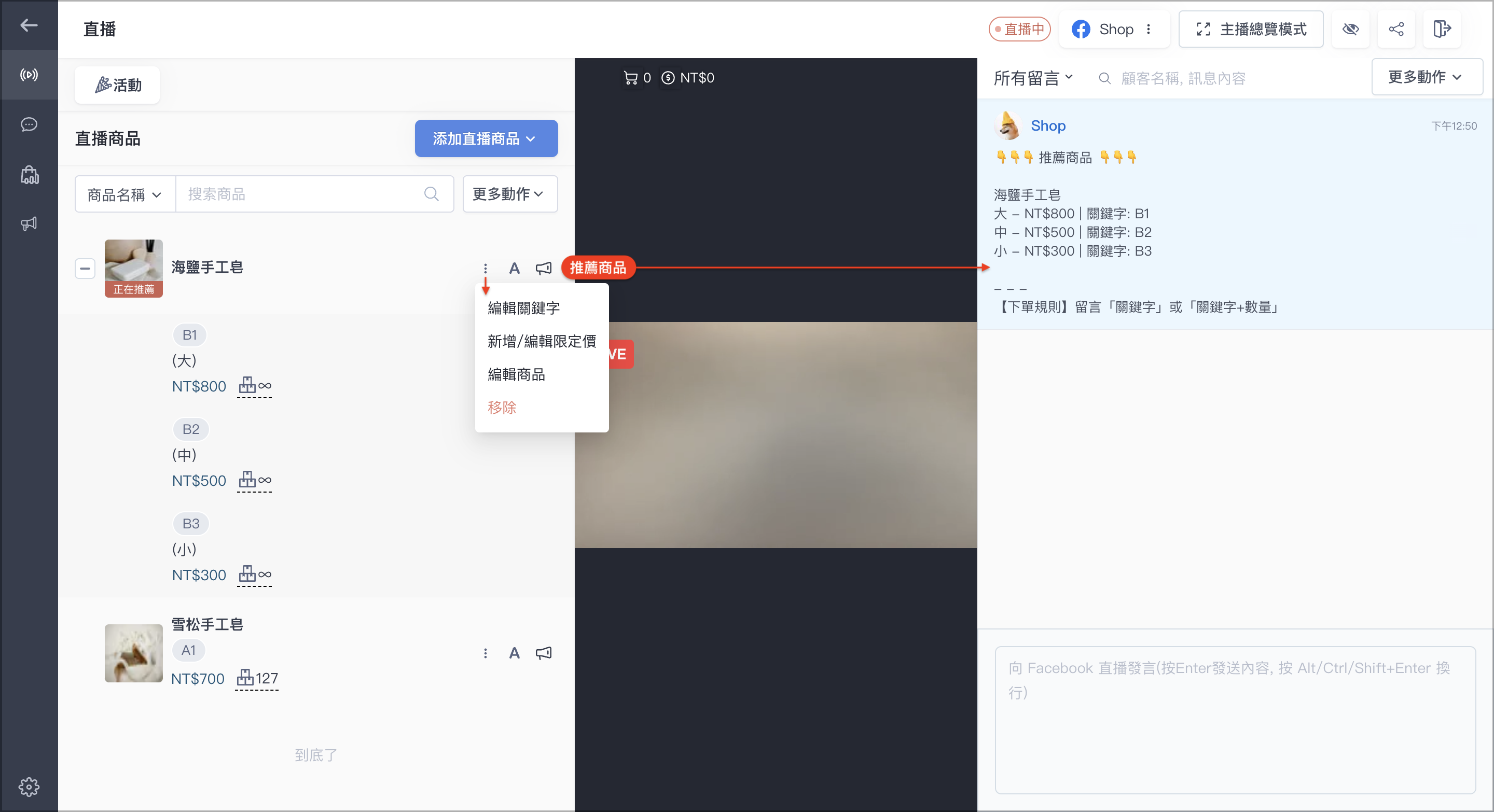
Task: Click the exit live room icon
Action: (1442, 29)
